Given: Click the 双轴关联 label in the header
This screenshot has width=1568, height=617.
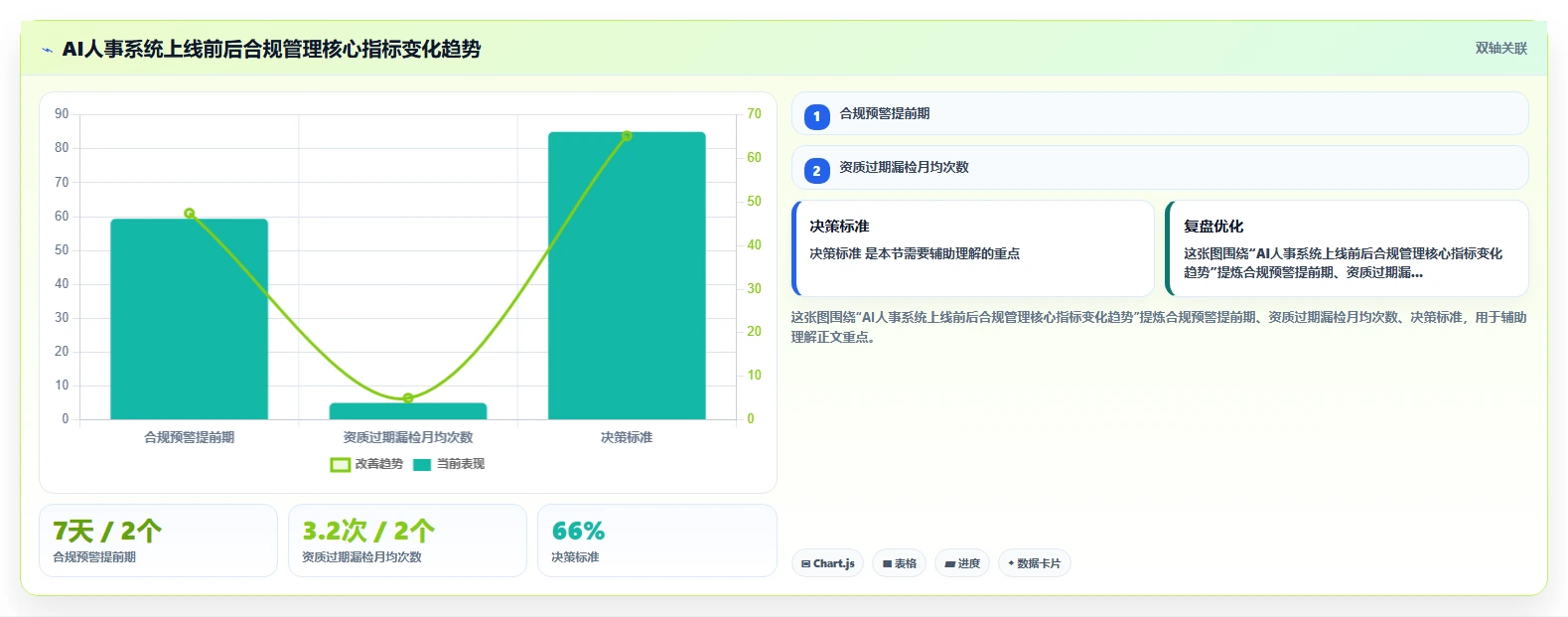Looking at the screenshot, I should click(x=1500, y=49).
